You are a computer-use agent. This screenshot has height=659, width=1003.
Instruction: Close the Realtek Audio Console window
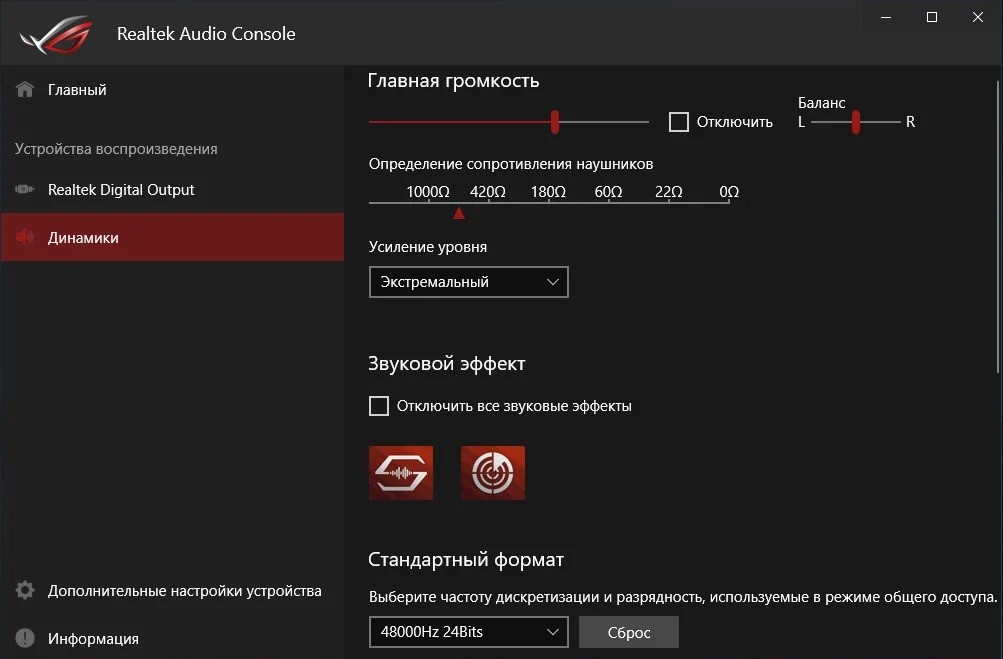tap(978, 17)
